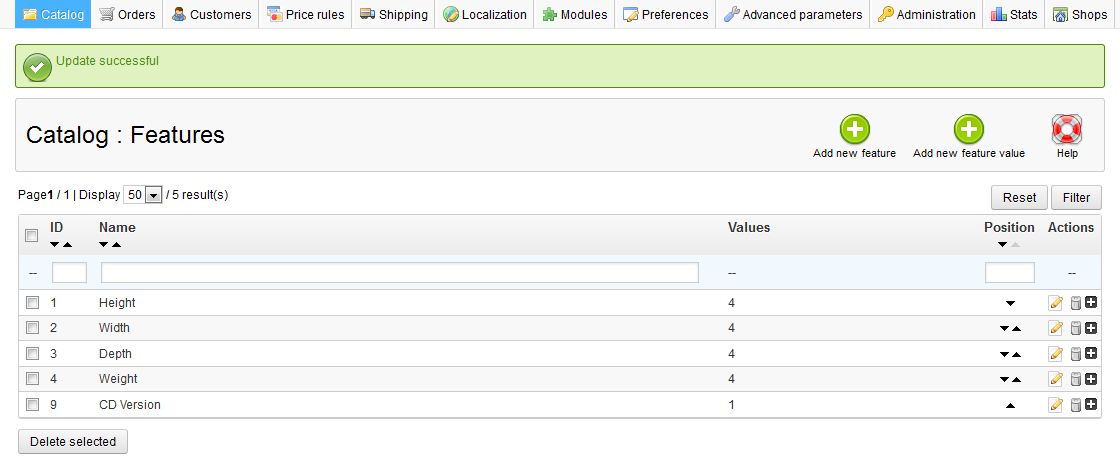The height and width of the screenshot is (471, 1120).
Task: Click the Add new feature icon
Action: click(x=854, y=130)
